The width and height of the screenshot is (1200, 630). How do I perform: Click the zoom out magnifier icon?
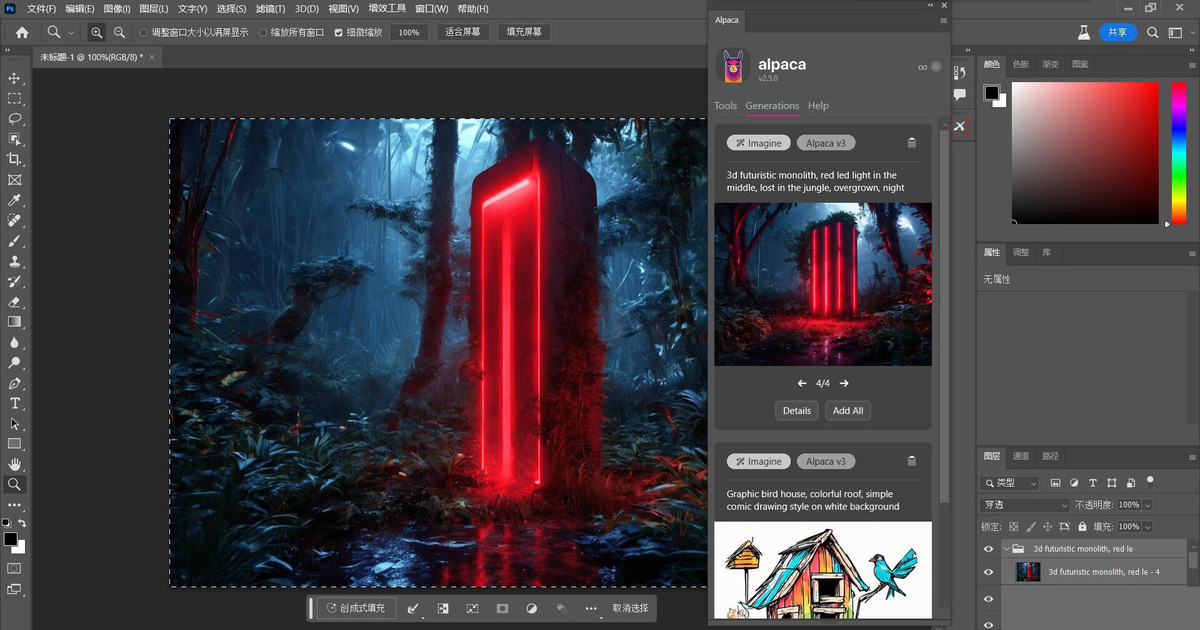click(119, 32)
